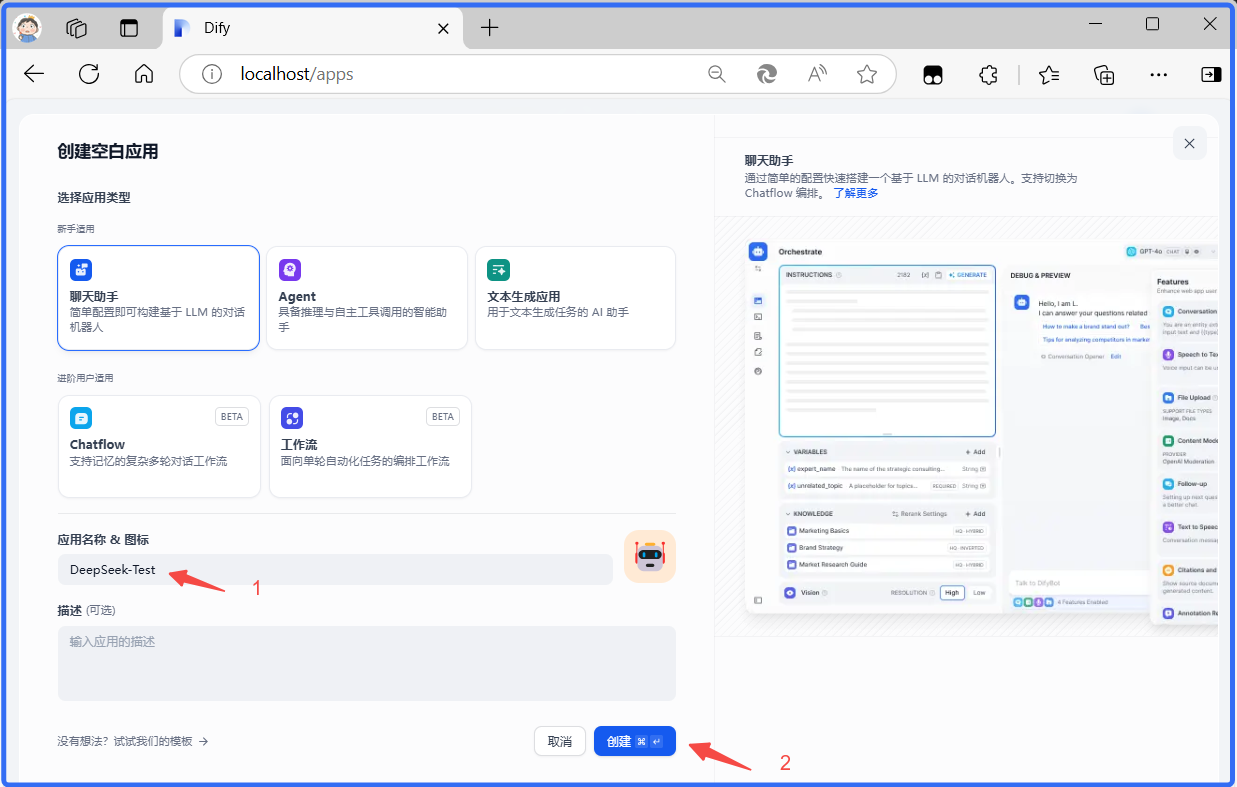Click the browser profile avatar

point(27,28)
